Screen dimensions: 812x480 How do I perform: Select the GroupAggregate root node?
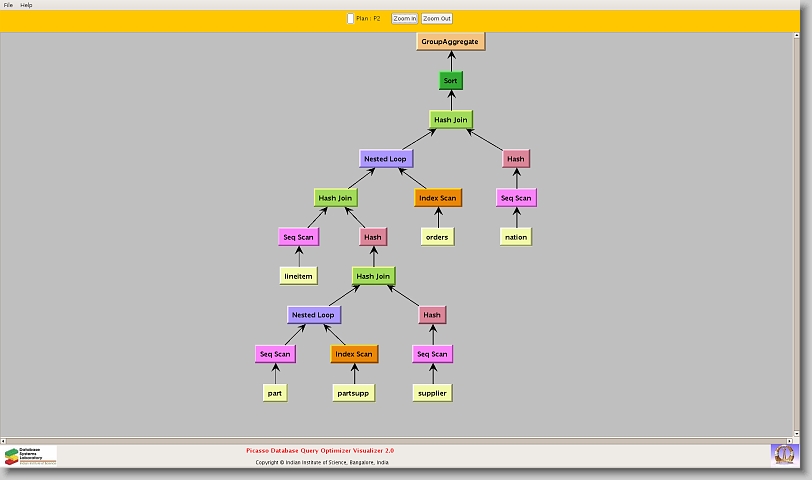pyautogui.click(x=450, y=41)
